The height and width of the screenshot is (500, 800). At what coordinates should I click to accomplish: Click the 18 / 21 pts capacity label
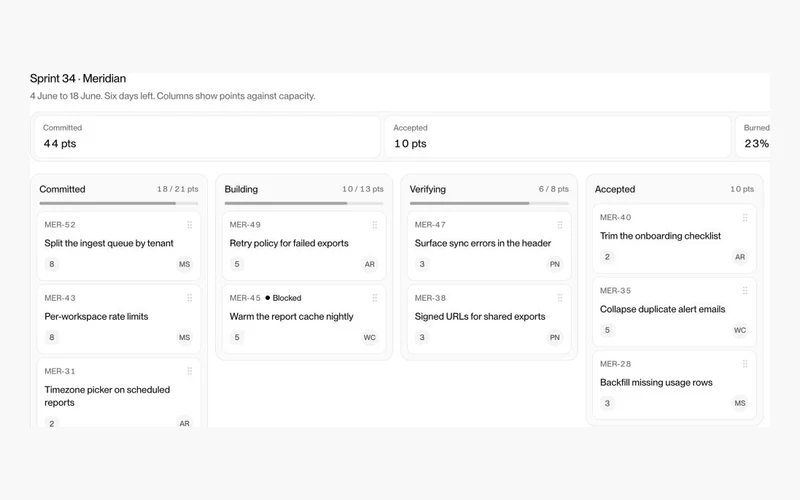(x=178, y=189)
